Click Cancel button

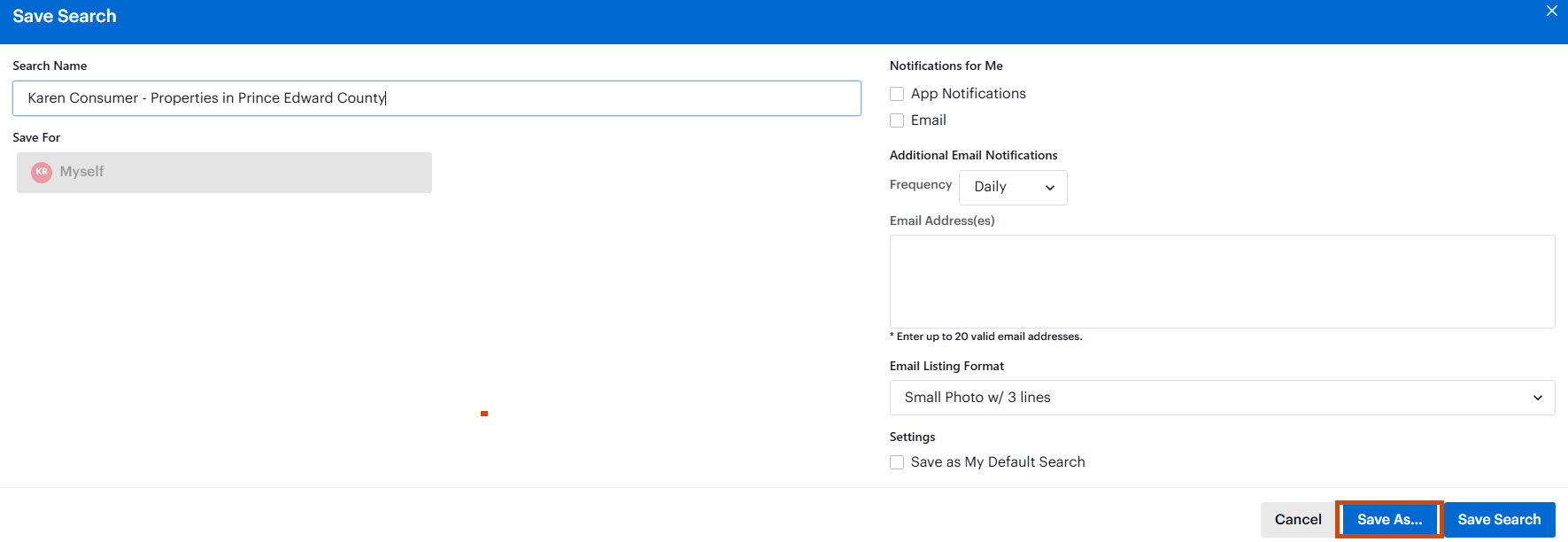point(1297,520)
